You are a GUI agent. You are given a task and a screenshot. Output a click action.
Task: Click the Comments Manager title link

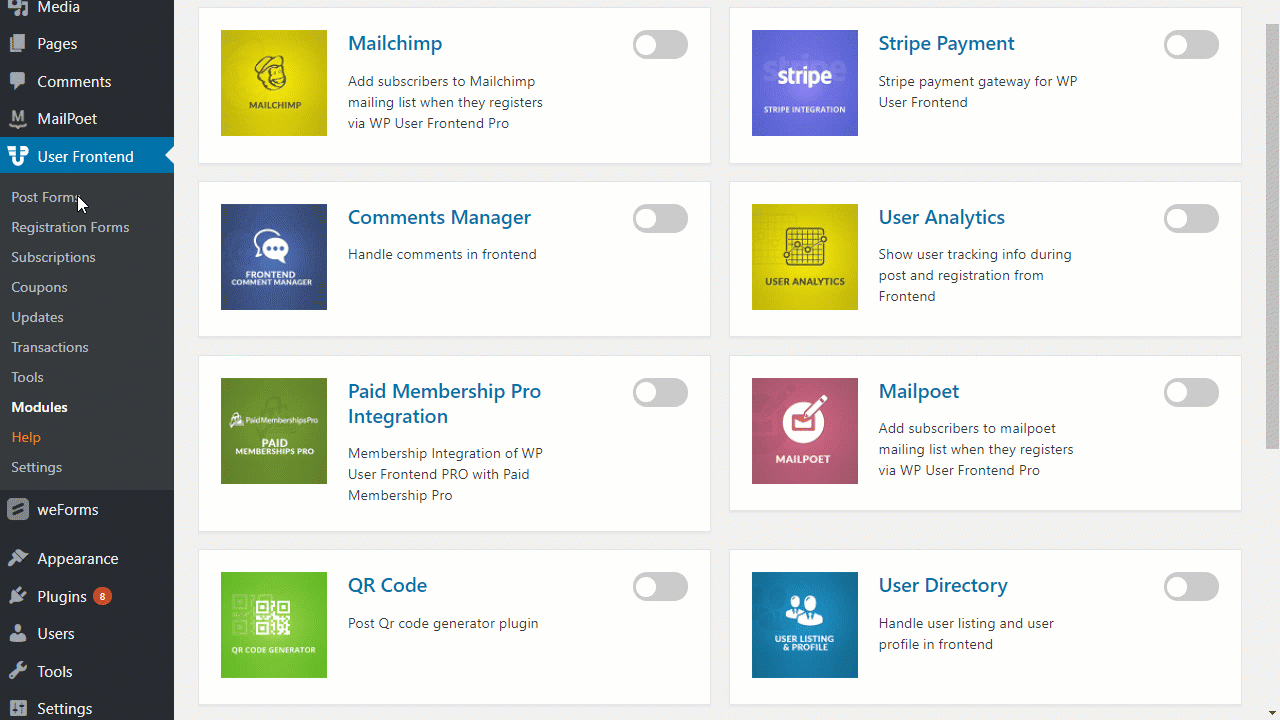point(439,218)
